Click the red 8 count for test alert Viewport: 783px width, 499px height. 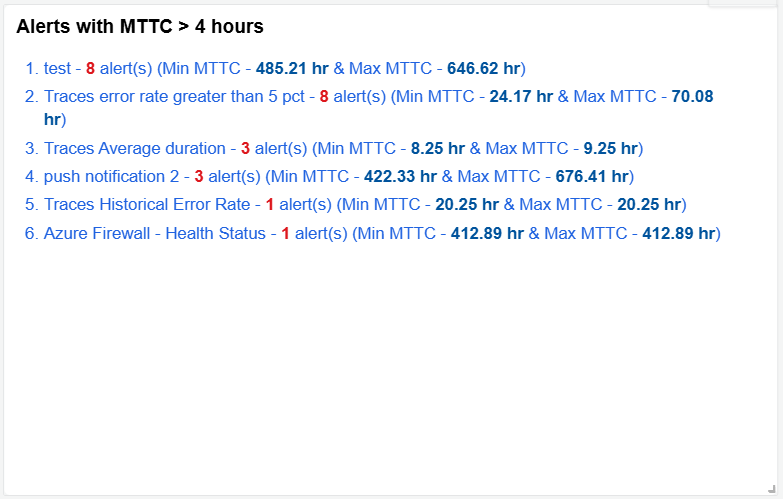pyautogui.click(x=90, y=69)
